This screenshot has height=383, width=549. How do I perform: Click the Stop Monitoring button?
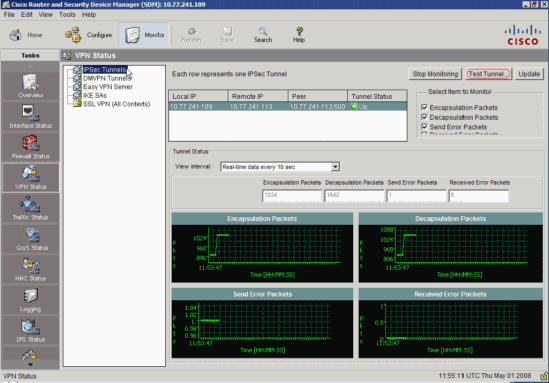click(x=435, y=74)
